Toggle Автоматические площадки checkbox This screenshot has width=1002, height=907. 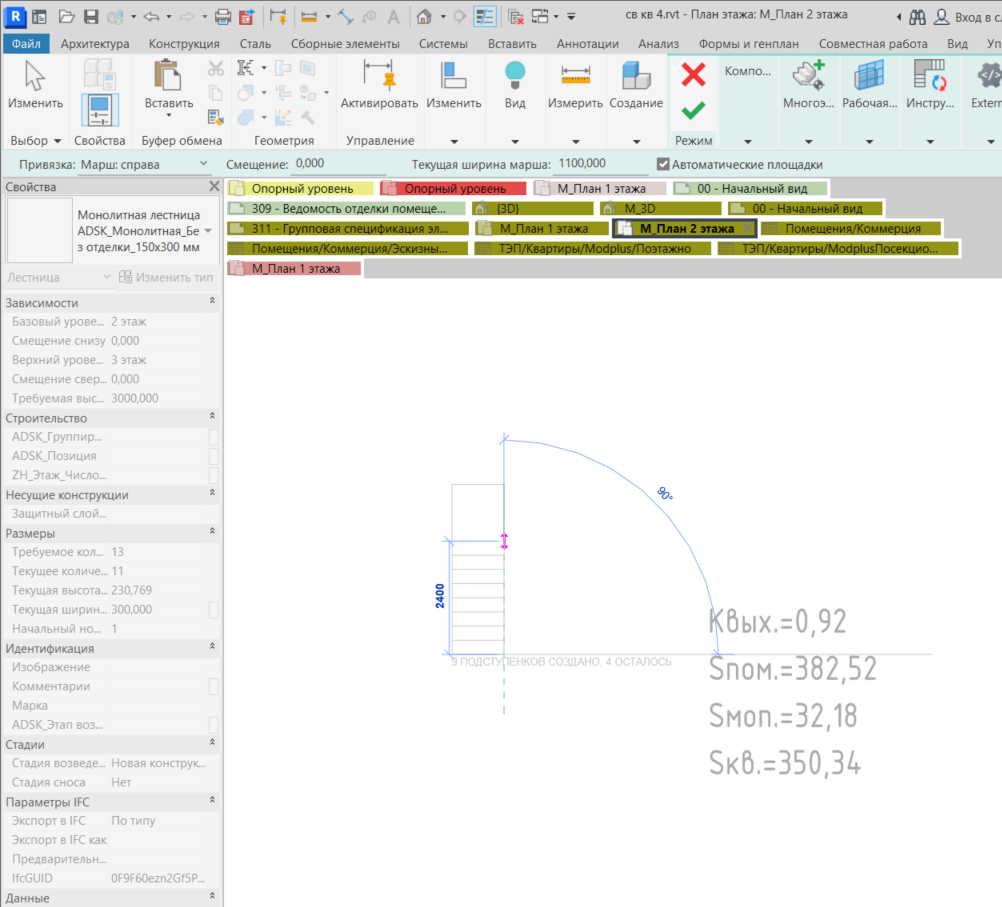(x=663, y=165)
